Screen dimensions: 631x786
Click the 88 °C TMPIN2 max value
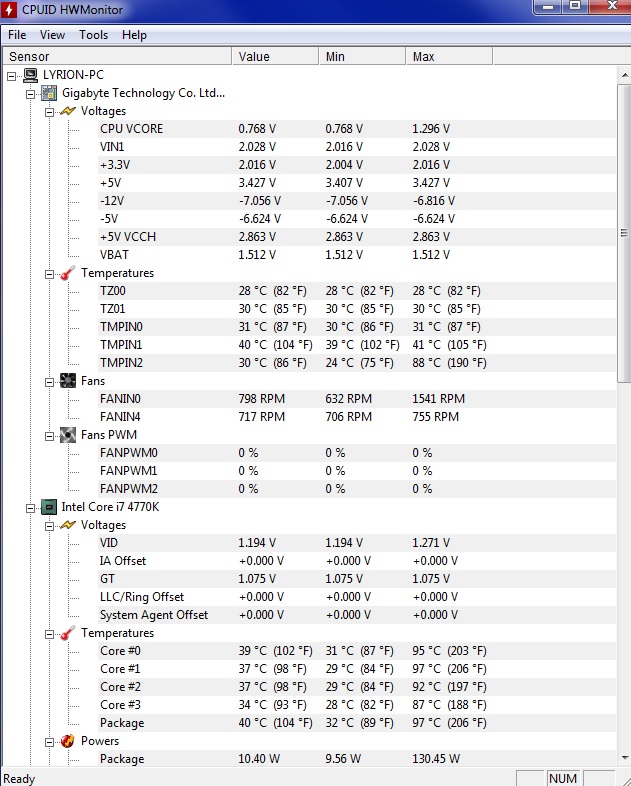[450, 363]
